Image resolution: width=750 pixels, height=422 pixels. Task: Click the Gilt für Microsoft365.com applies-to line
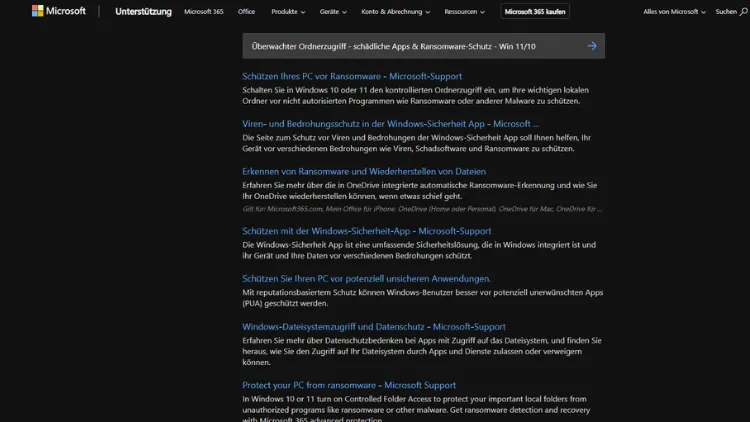(422, 209)
